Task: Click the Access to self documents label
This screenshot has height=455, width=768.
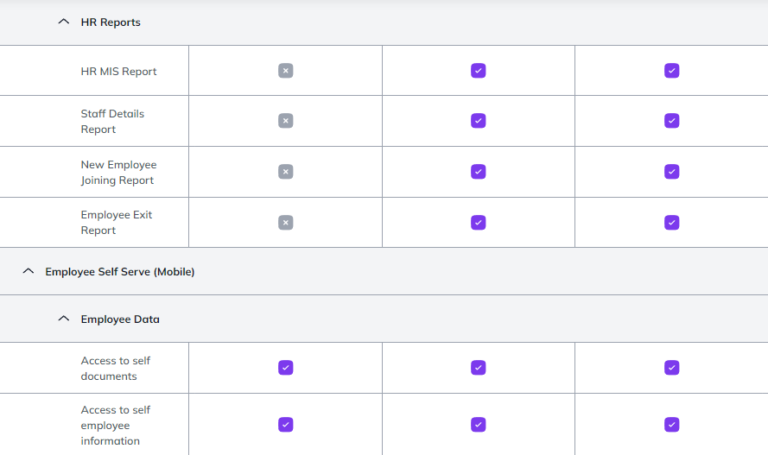Action: pos(115,368)
